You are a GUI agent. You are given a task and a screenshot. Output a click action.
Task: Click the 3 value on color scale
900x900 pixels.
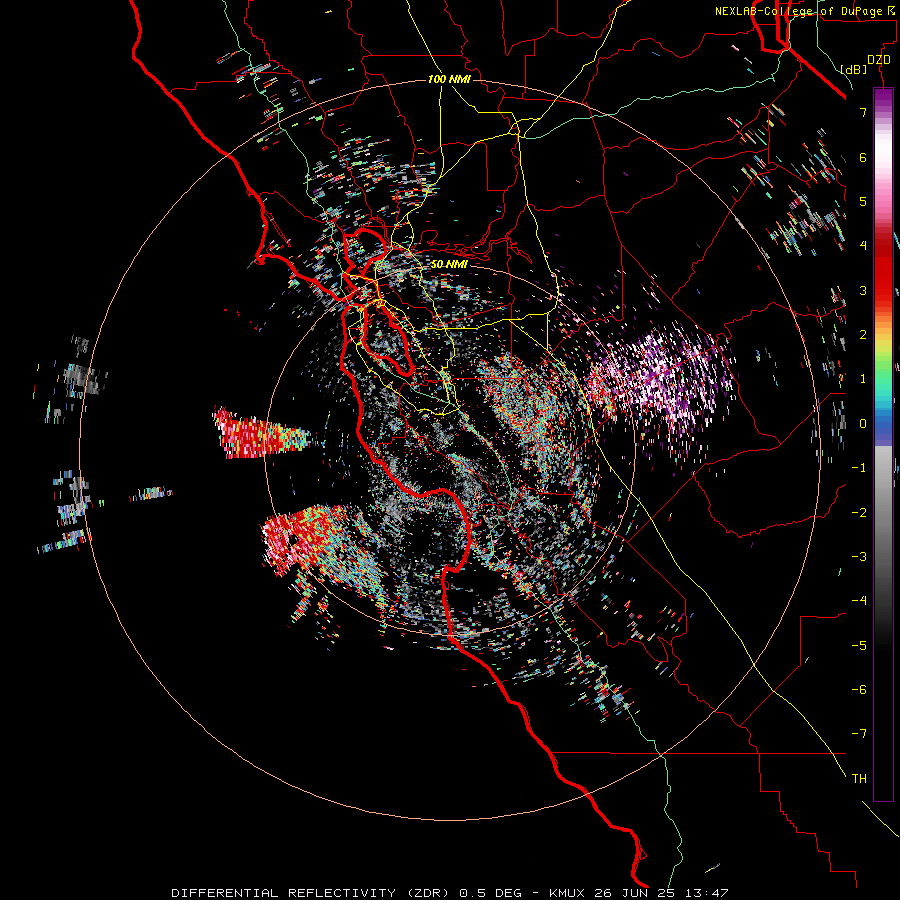tap(863, 290)
